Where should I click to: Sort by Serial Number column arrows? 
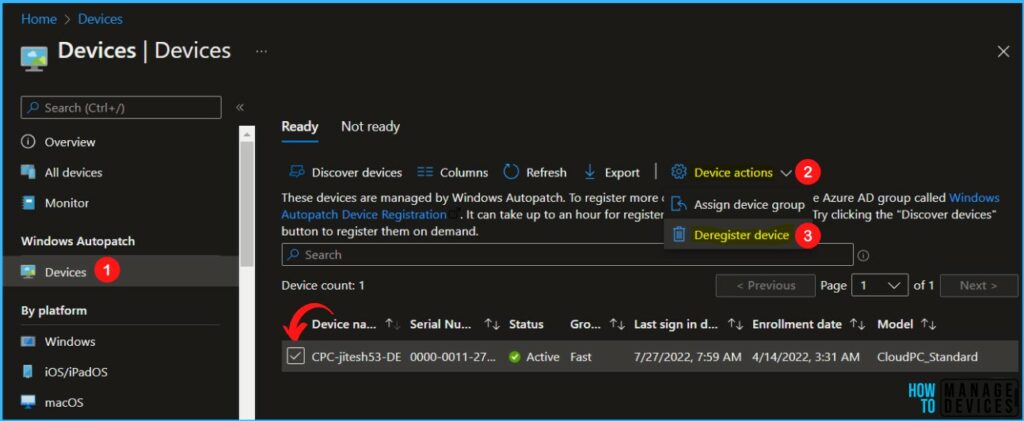click(492, 324)
